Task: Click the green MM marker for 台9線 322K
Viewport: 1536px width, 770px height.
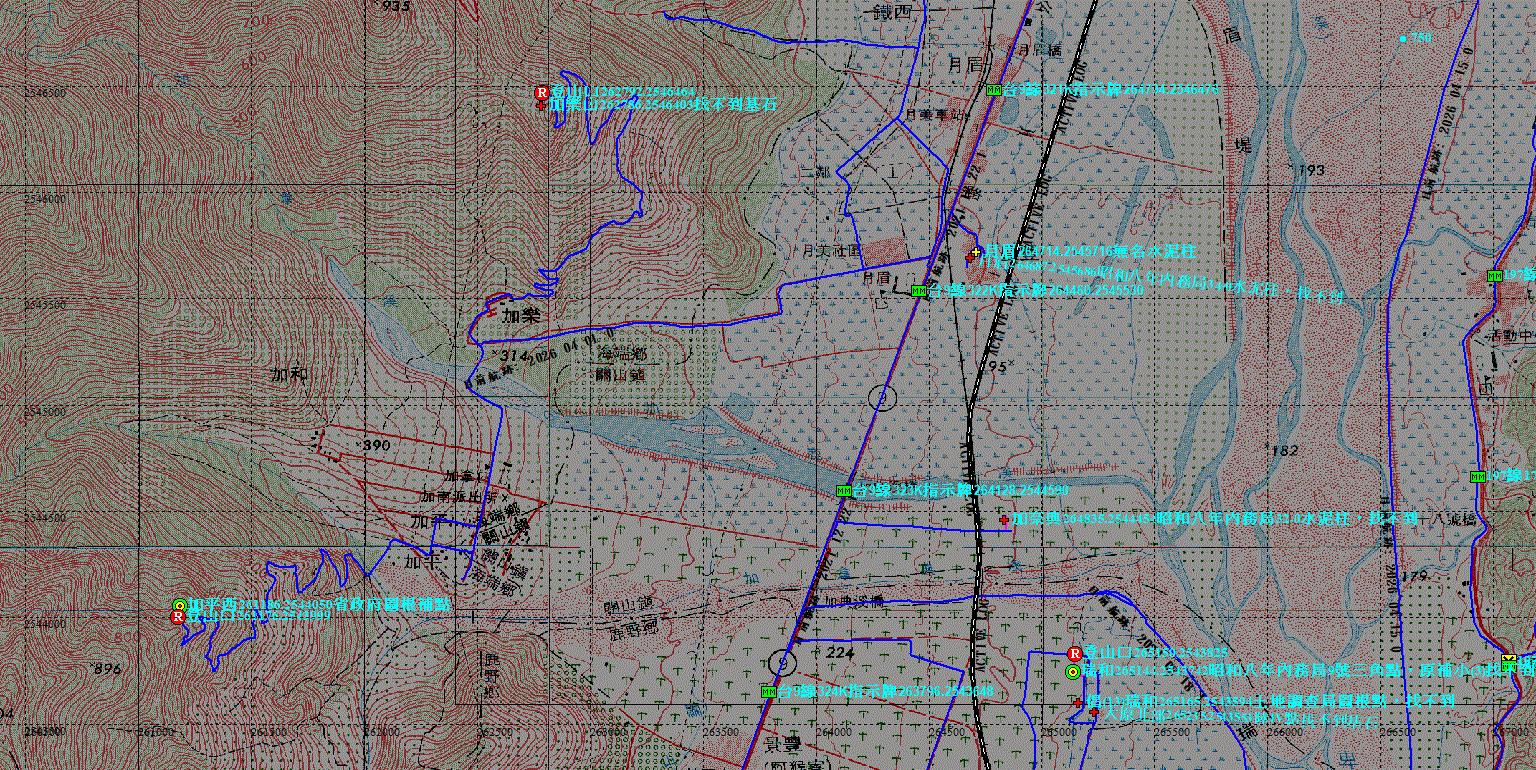Action: coord(919,291)
